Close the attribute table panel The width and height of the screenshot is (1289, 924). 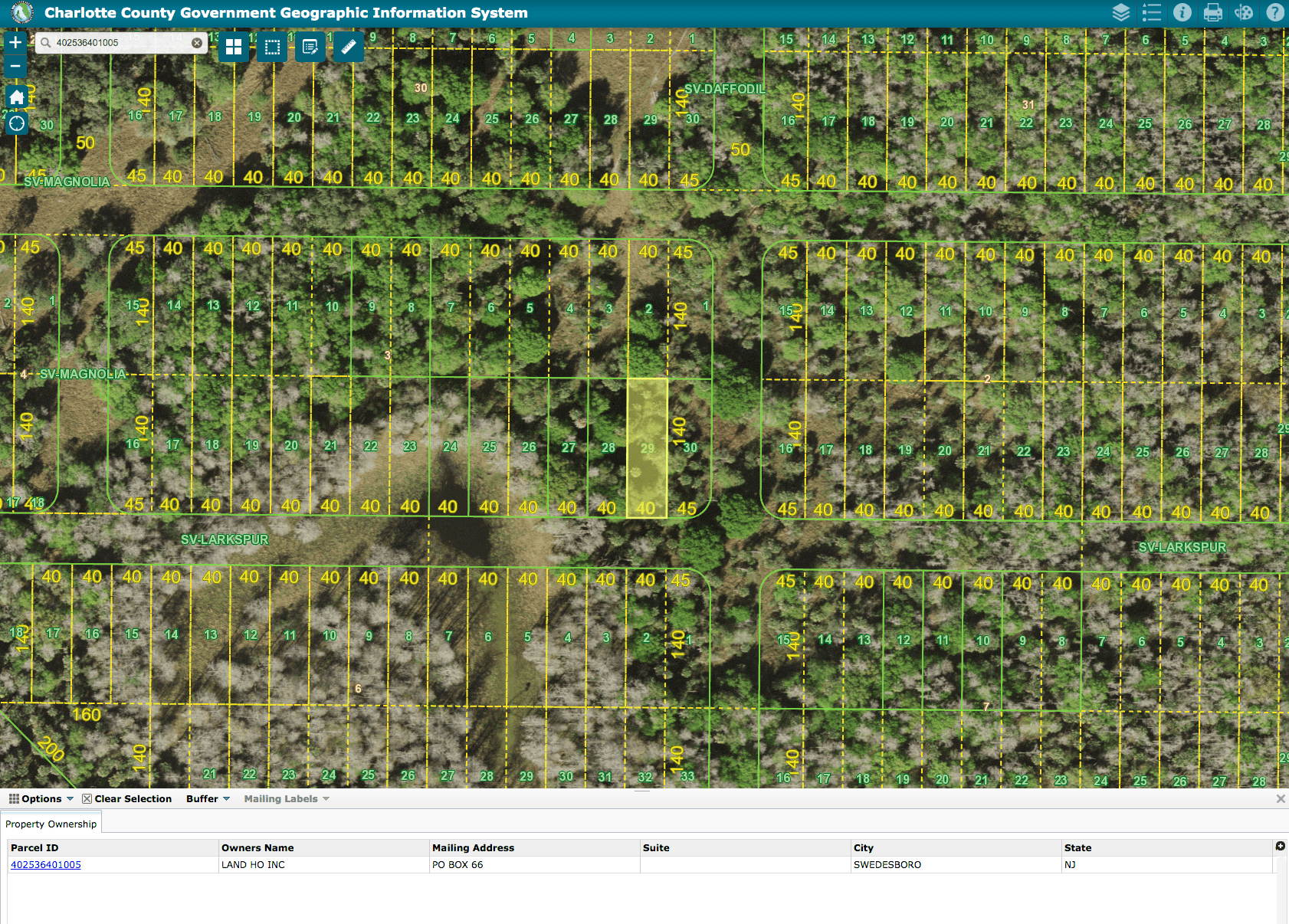pos(1281,798)
